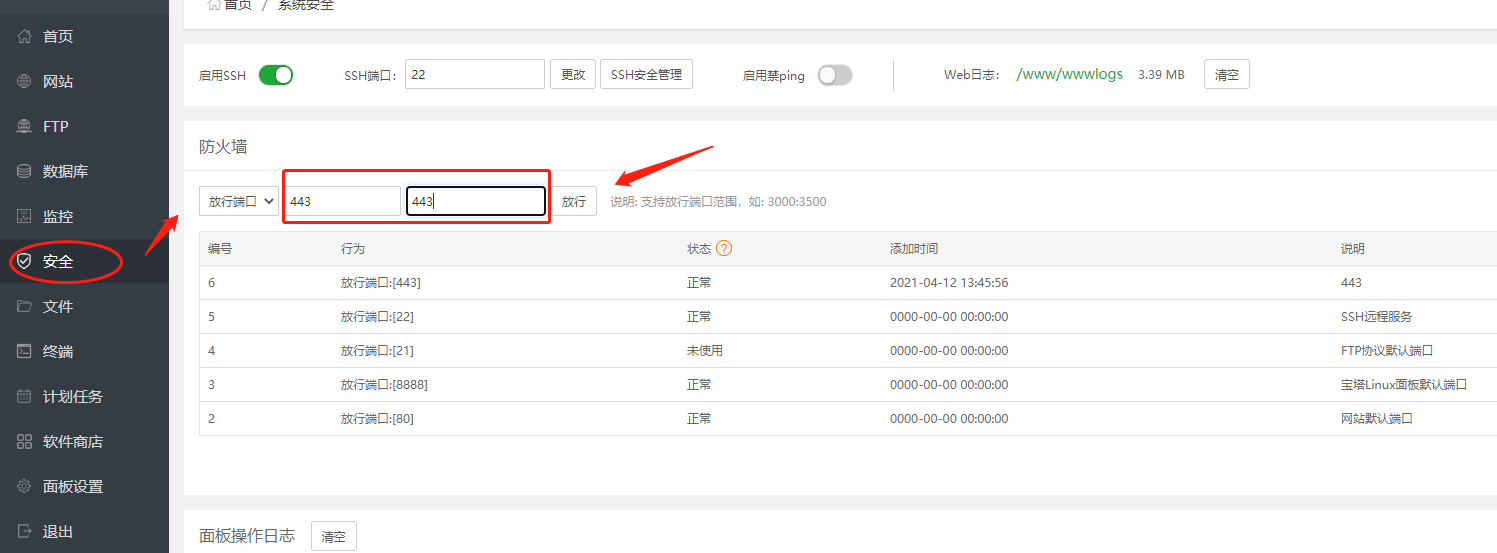Click the grid icon next to 软件商店
This screenshot has width=1497, height=553.
25,441
